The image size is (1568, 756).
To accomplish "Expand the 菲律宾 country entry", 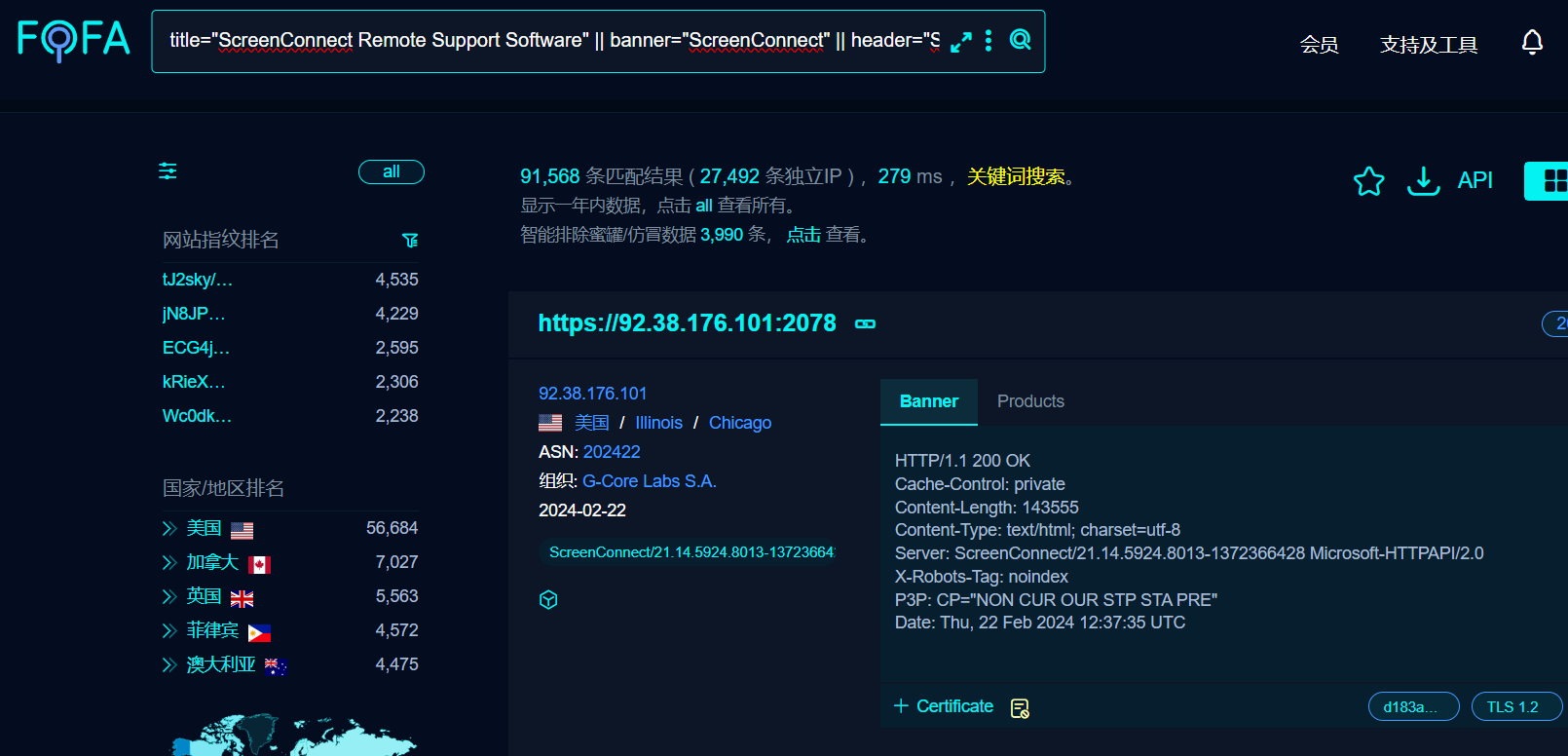I will (168, 631).
